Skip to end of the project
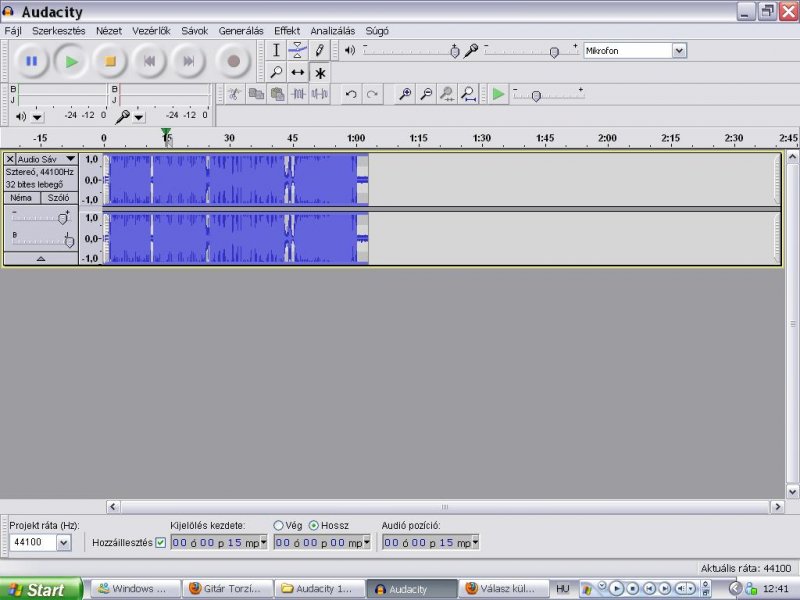 [x=188, y=61]
